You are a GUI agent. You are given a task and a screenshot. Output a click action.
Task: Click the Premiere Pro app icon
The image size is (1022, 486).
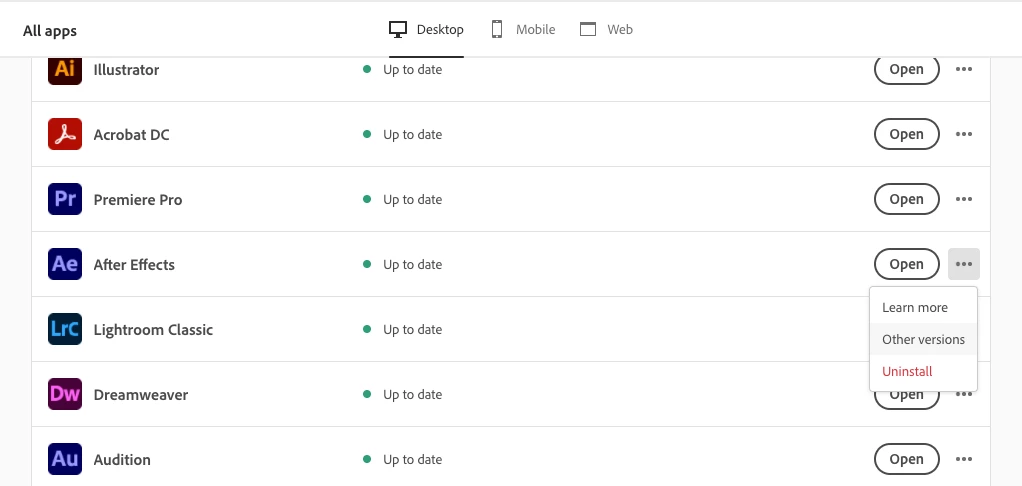pos(65,199)
